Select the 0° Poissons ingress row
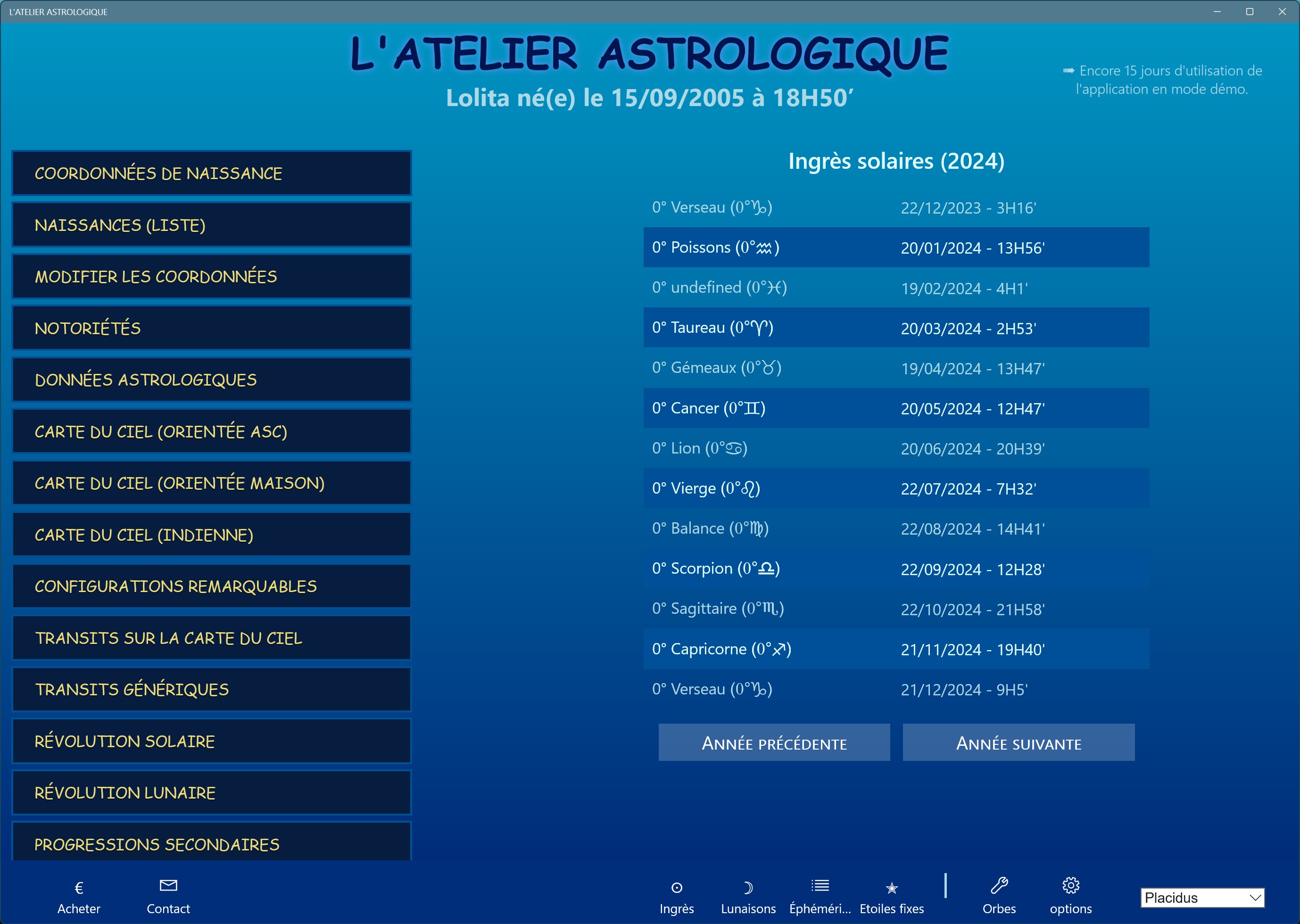Image resolution: width=1300 pixels, height=924 pixels. click(895, 247)
